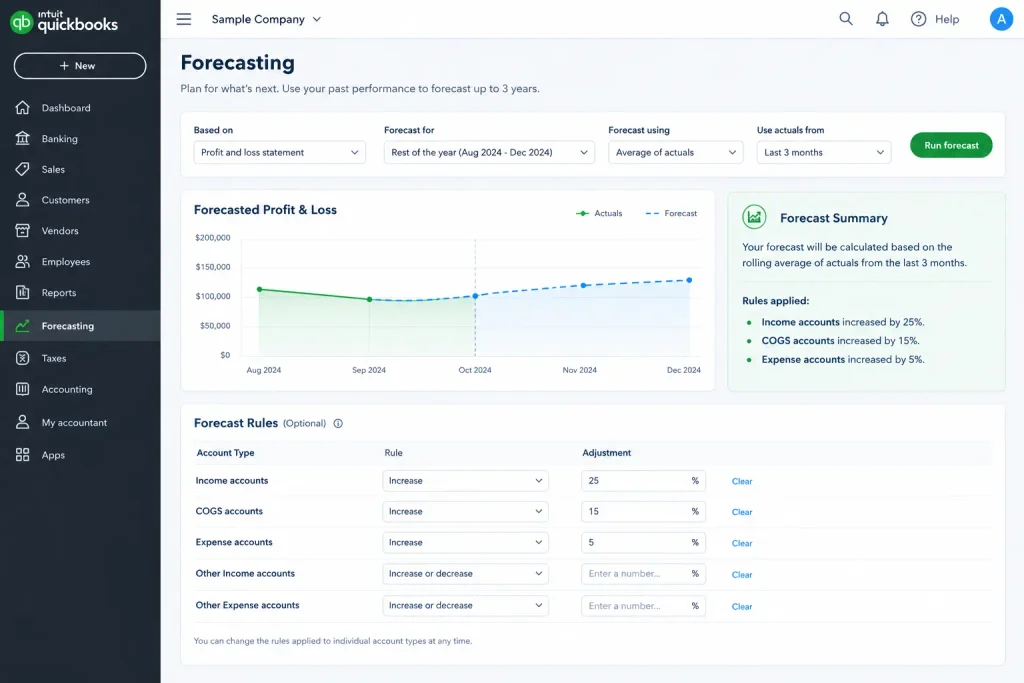
Task: Open the Other Expense accounts rule dropdown
Action: (465, 605)
